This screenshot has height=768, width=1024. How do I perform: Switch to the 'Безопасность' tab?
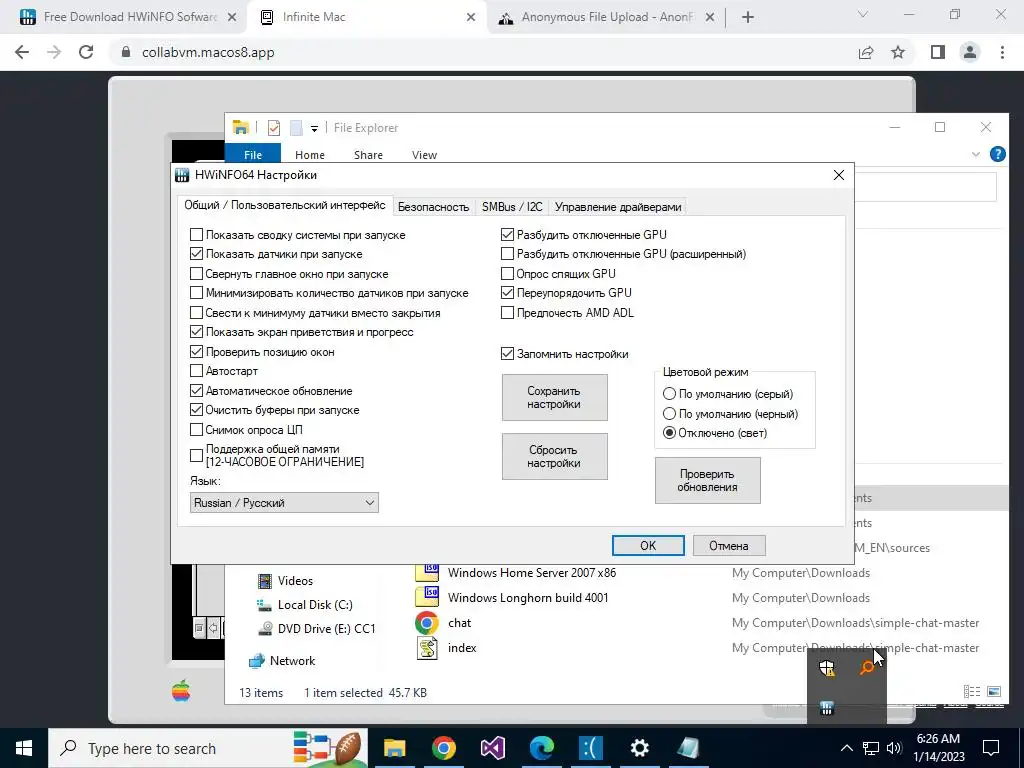(x=434, y=207)
